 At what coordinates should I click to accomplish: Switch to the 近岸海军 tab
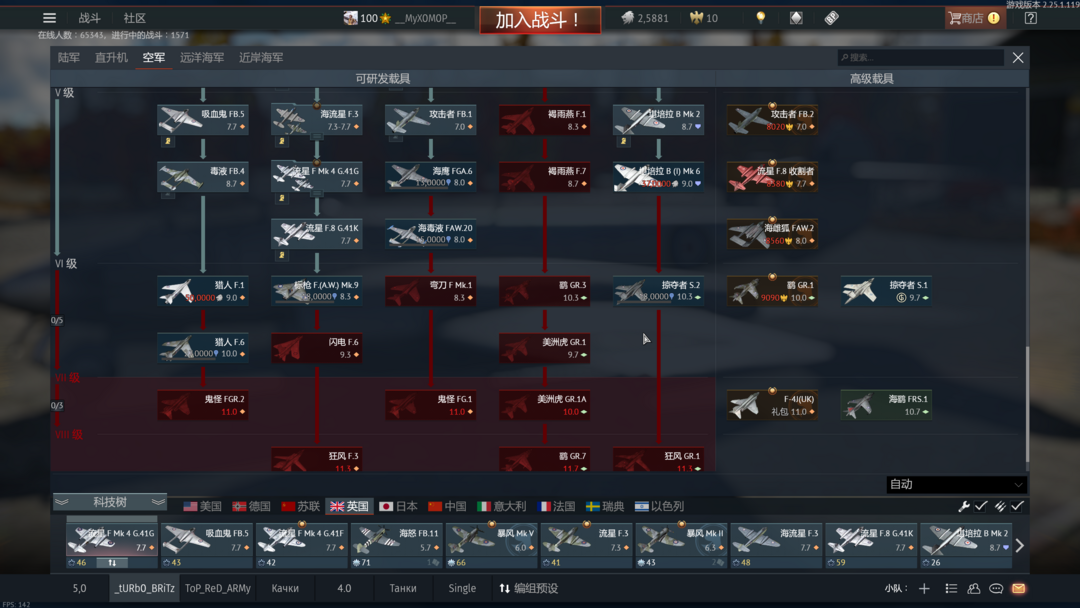261,58
